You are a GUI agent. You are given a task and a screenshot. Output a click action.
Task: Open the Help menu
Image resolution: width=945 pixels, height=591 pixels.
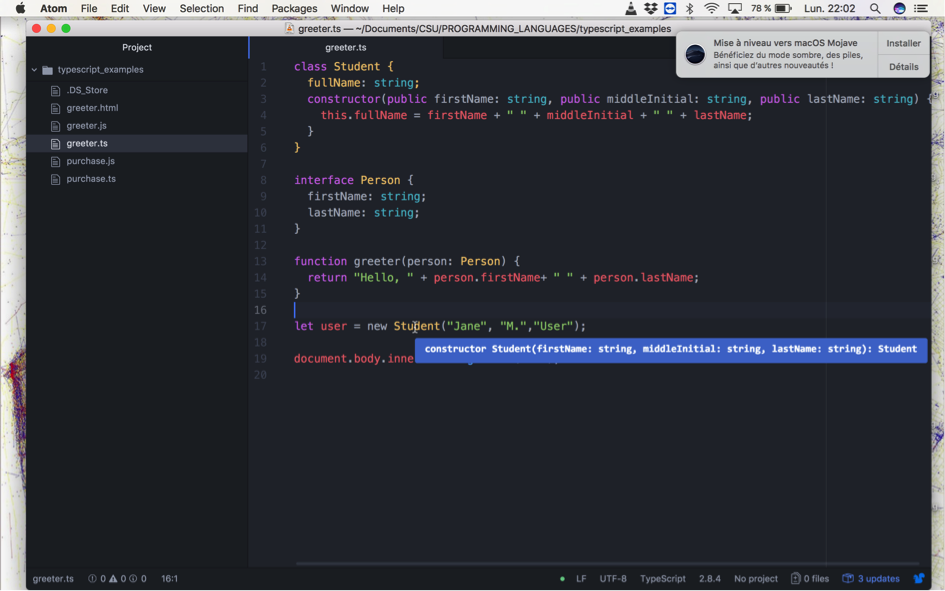pyautogui.click(x=393, y=8)
